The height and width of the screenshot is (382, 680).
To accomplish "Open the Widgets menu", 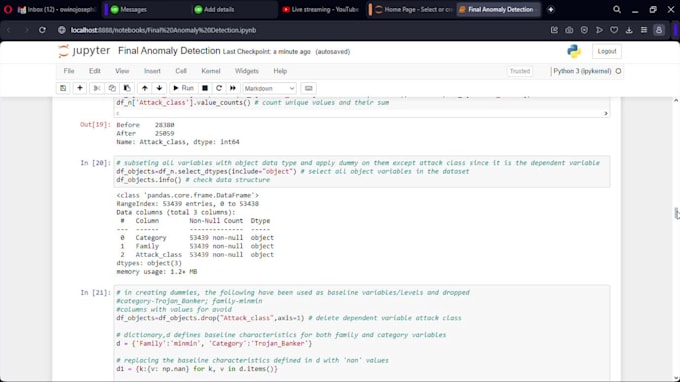I will (x=246, y=71).
